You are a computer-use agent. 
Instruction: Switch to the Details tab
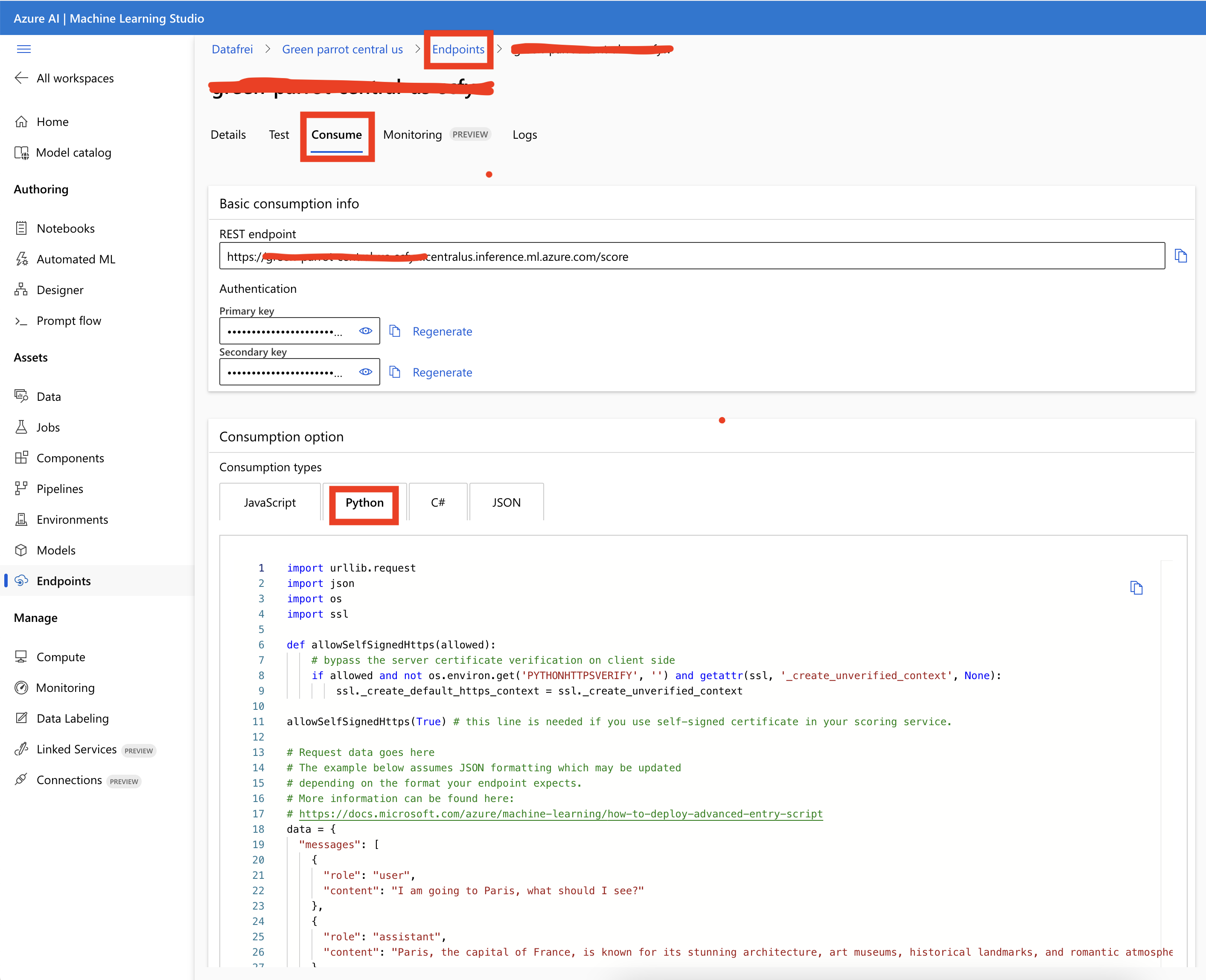click(228, 135)
